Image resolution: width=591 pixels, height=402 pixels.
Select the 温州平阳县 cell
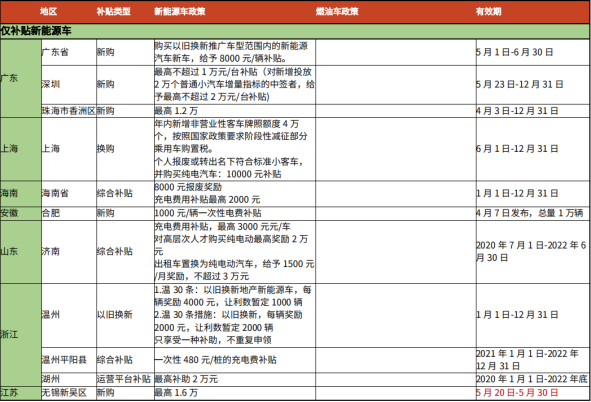coord(69,360)
